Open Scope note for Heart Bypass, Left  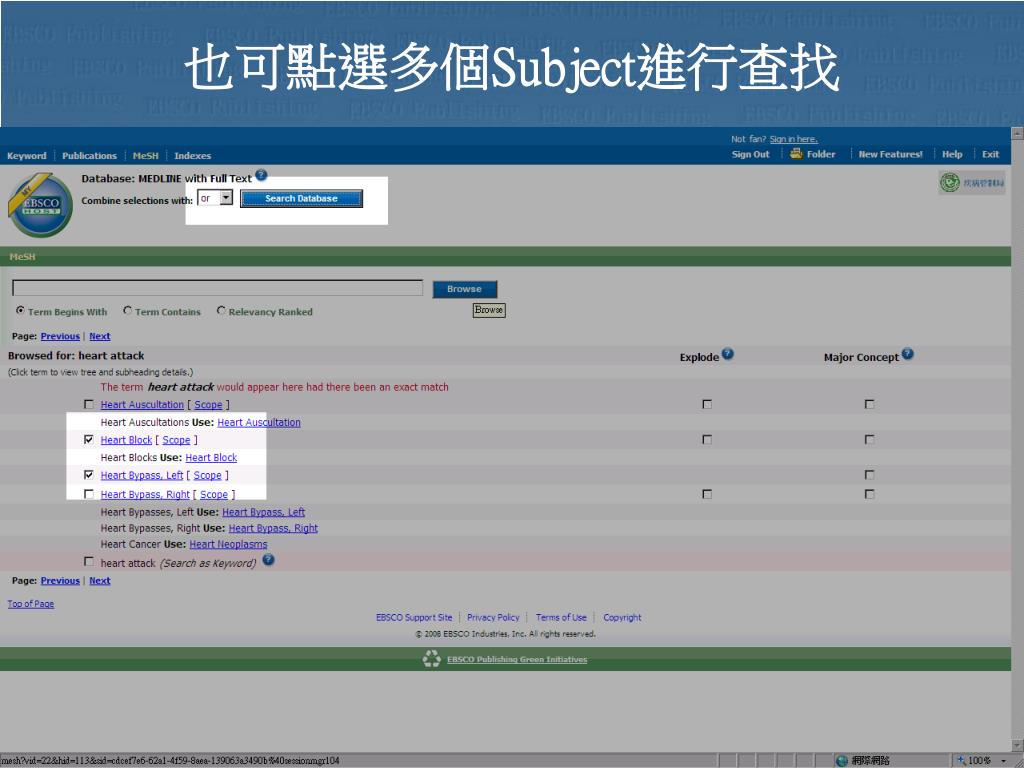[x=208, y=475]
